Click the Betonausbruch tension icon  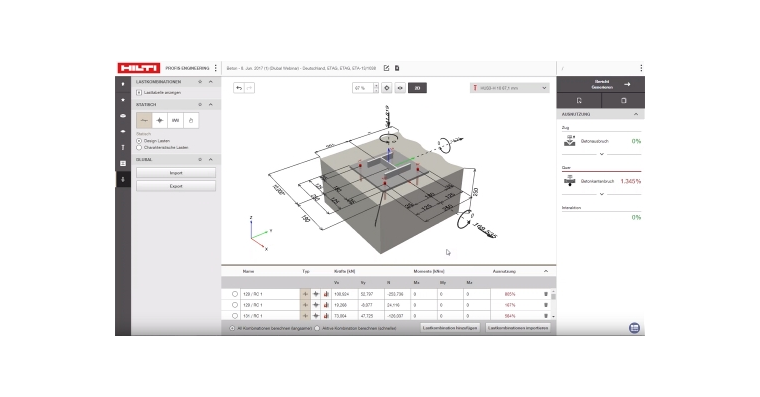pyautogui.click(x=570, y=141)
